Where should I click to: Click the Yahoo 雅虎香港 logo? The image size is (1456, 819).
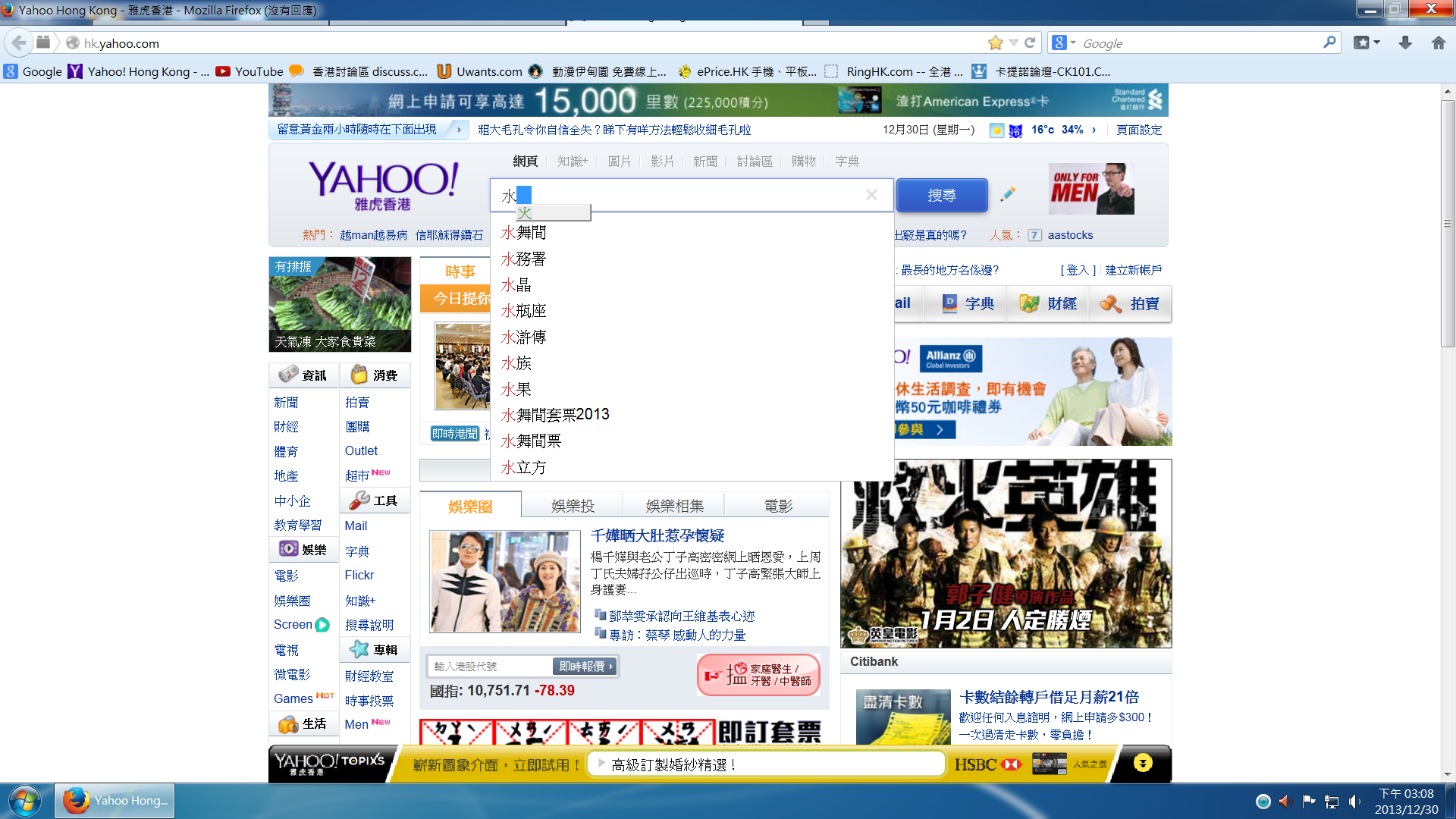click(382, 187)
